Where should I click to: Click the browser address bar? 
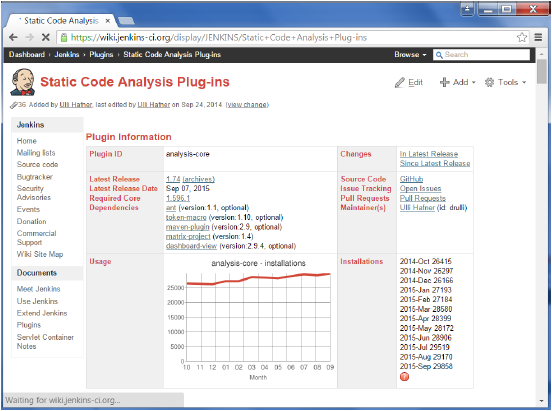tap(292, 37)
